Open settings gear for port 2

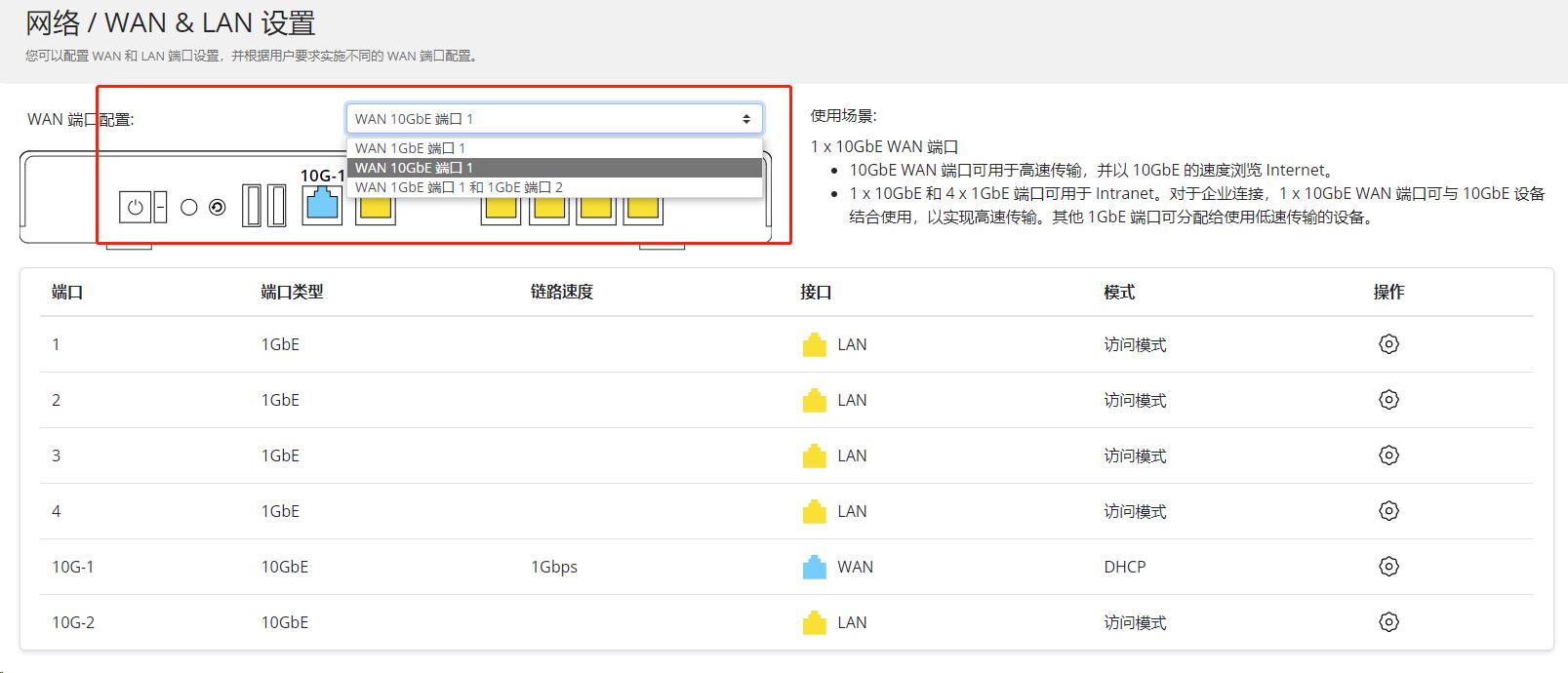click(x=1388, y=400)
